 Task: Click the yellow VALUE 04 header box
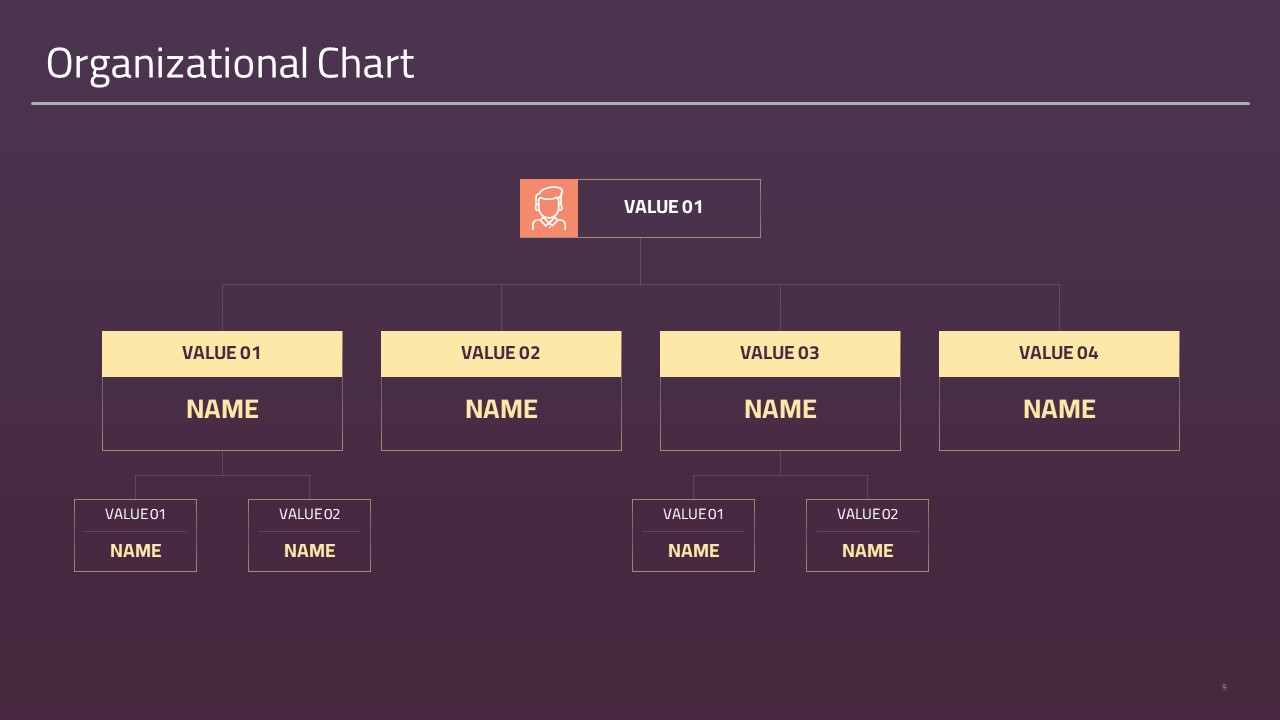click(x=1059, y=354)
